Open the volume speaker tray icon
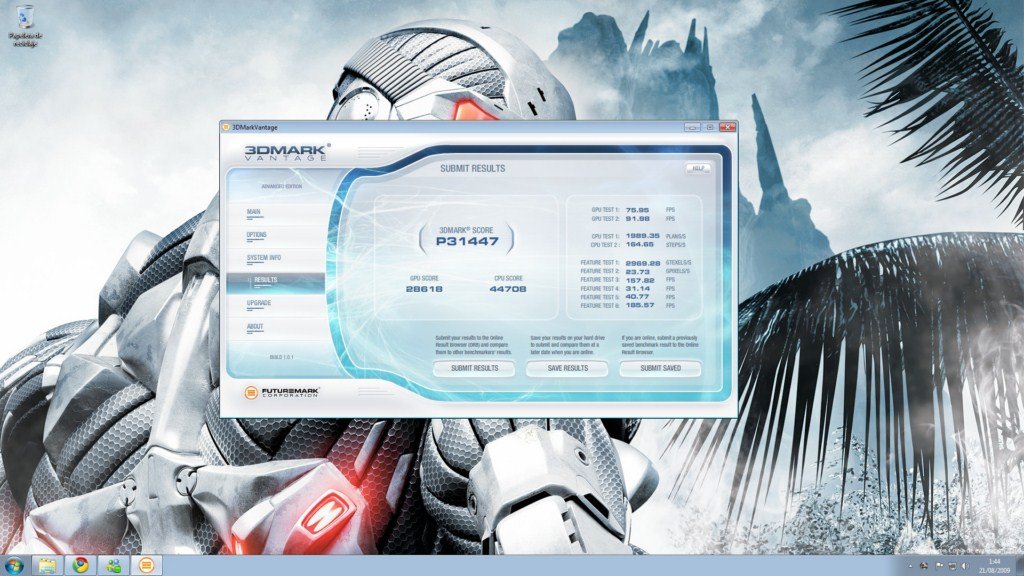The image size is (1024, 576). click(965, 566)
